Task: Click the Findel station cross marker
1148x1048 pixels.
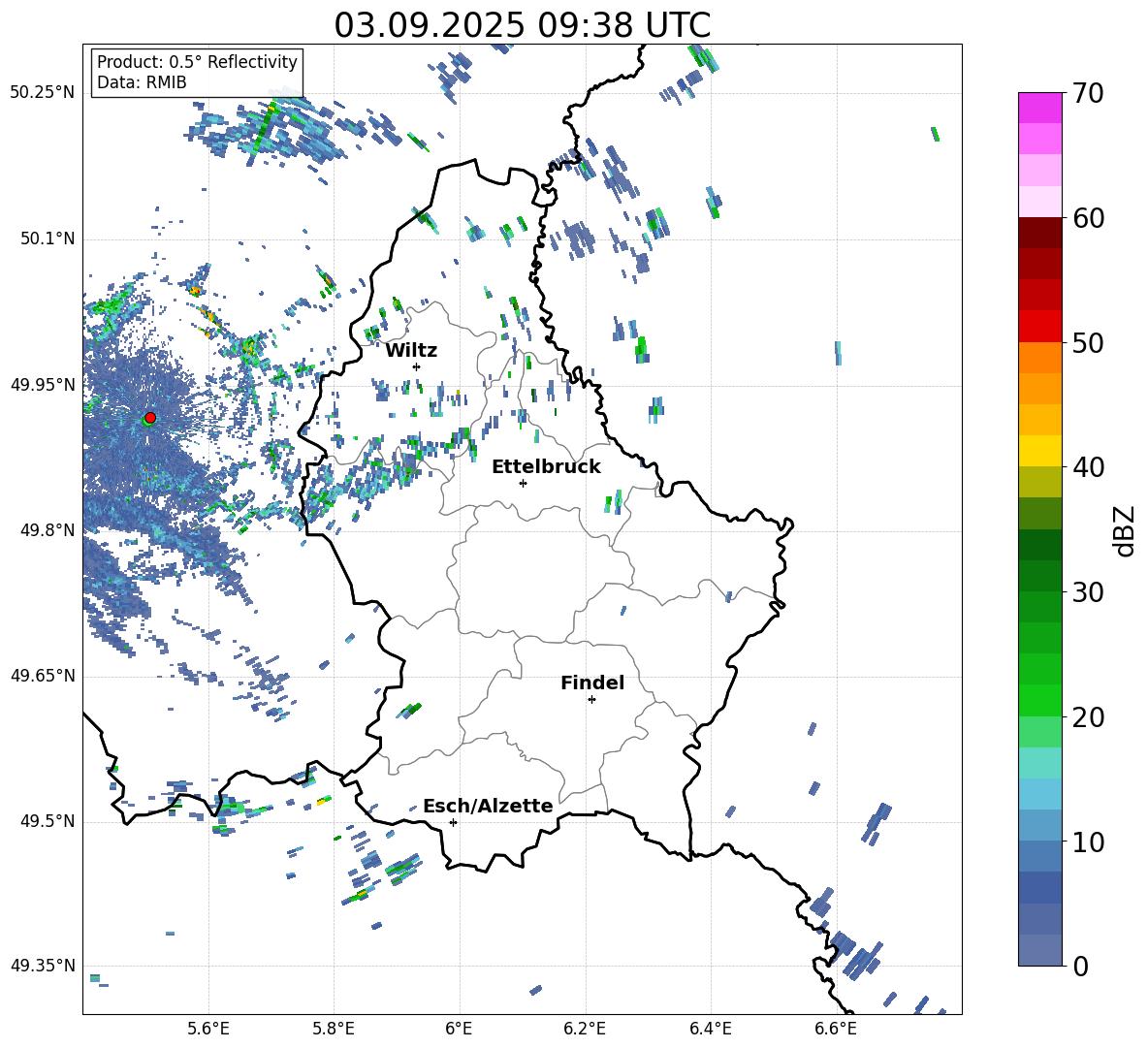Action: pos(591,700)
